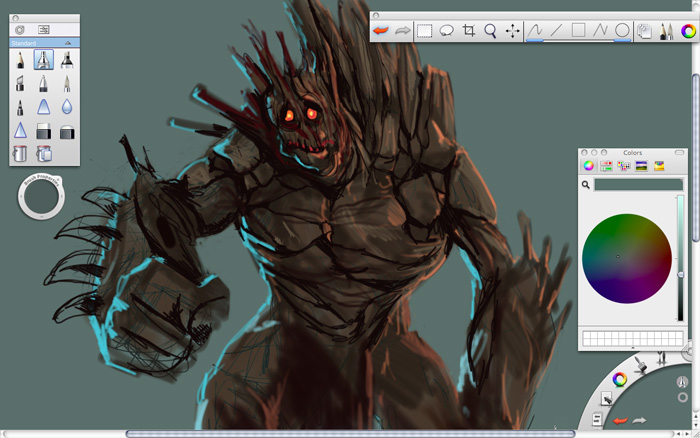Toggle the Freehand stroke drawing style
Image resolution: width=700 pixels, height=438 pixels.
coord(535,31)
